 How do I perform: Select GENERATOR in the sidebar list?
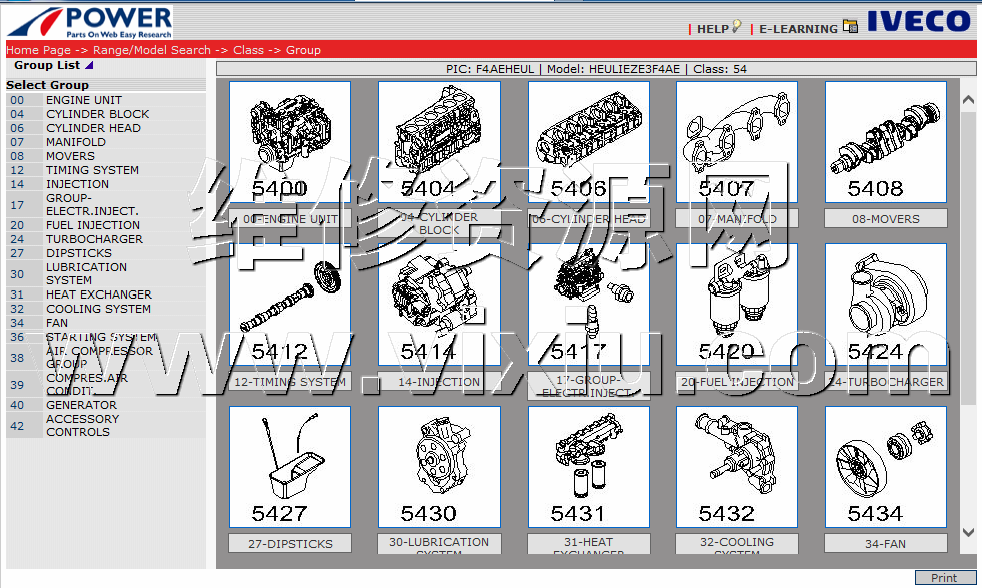click(81, 405)
